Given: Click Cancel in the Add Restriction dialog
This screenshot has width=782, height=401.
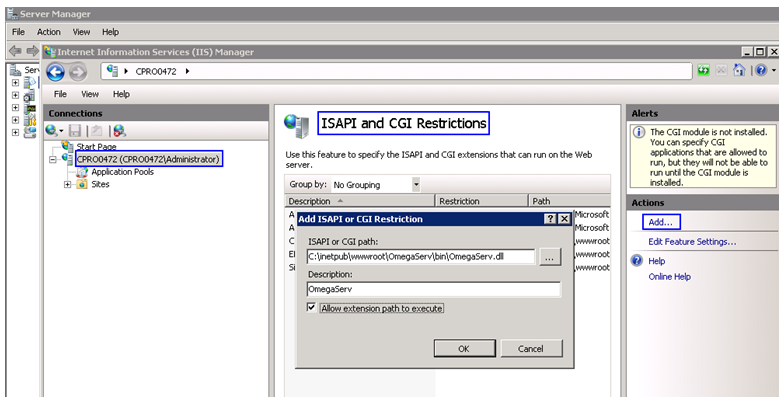Looking at the screenshot, I should pyautogui.click(x=531, y=349).
